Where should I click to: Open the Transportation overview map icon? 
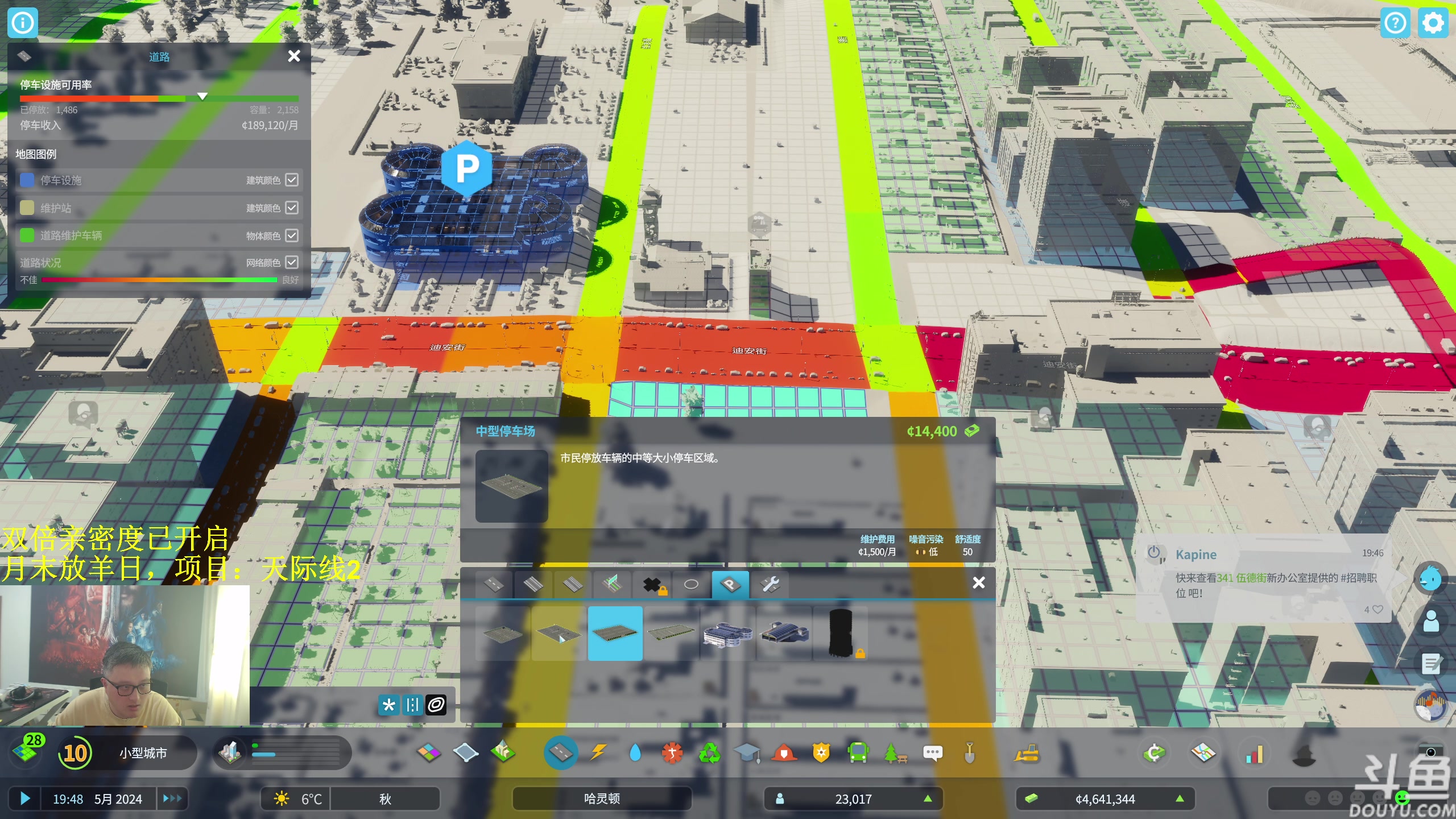1203,753
